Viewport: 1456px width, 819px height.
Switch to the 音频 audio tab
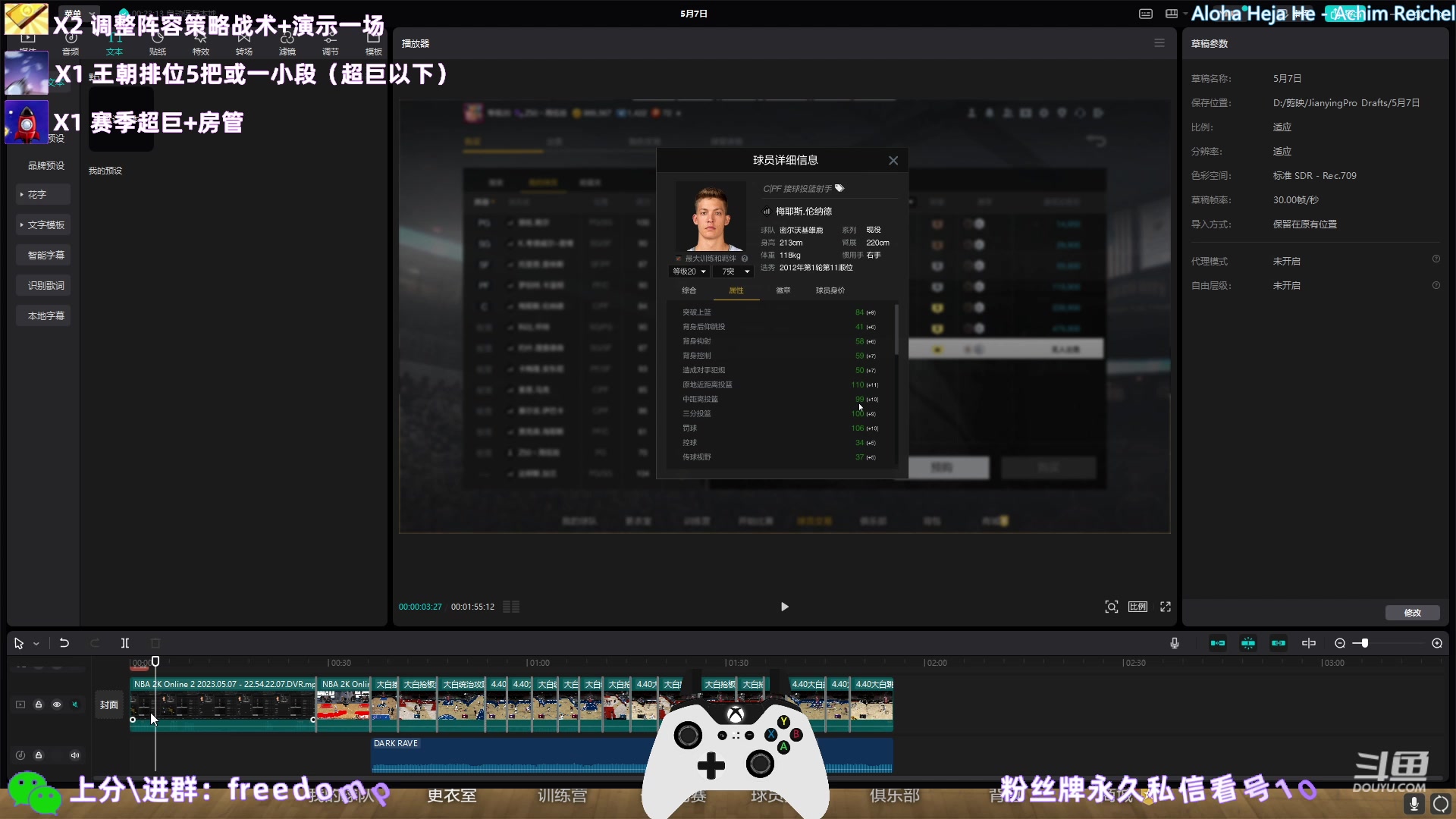coord(71,44)
